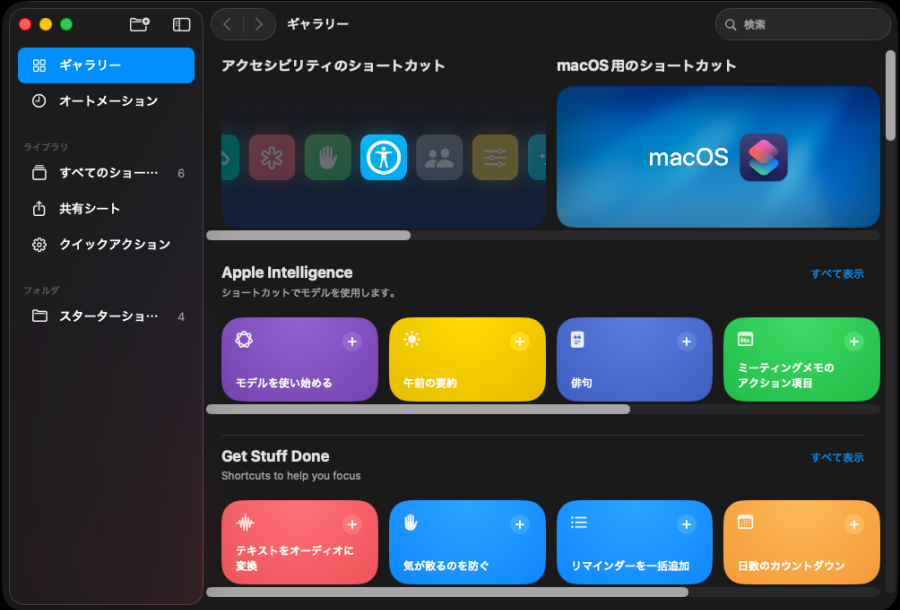The width and height of the screenshot is (900, 610).
Task: Go forward with the right chevron
Action: point(259,24)
